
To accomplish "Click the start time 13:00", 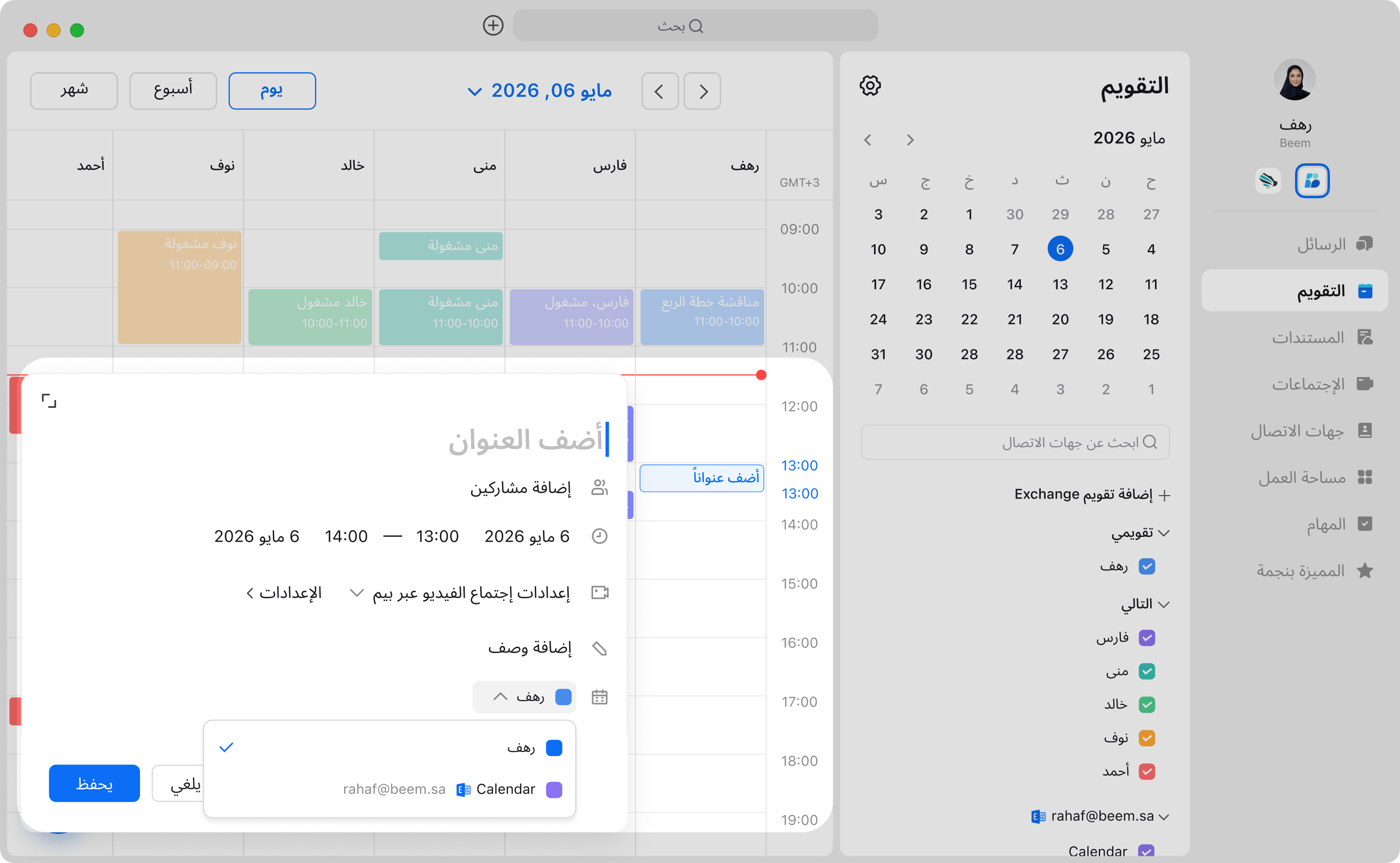I will tap(437, 536).
